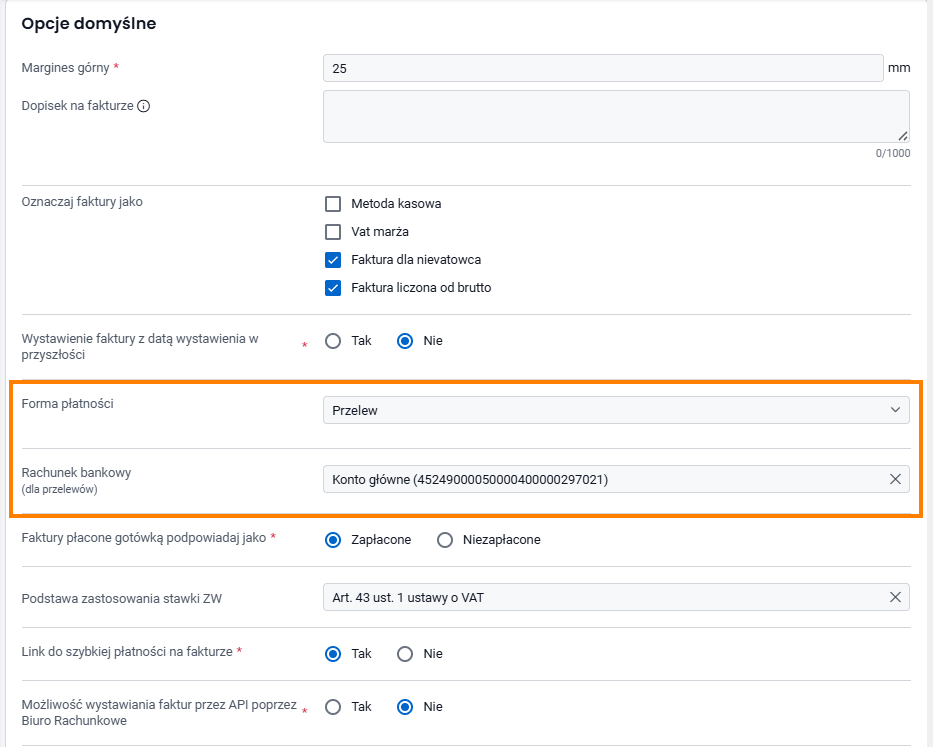Clear the Rachunek bankowy selection with X
This screenshot has width=933, height=747.
click(895, 479)
